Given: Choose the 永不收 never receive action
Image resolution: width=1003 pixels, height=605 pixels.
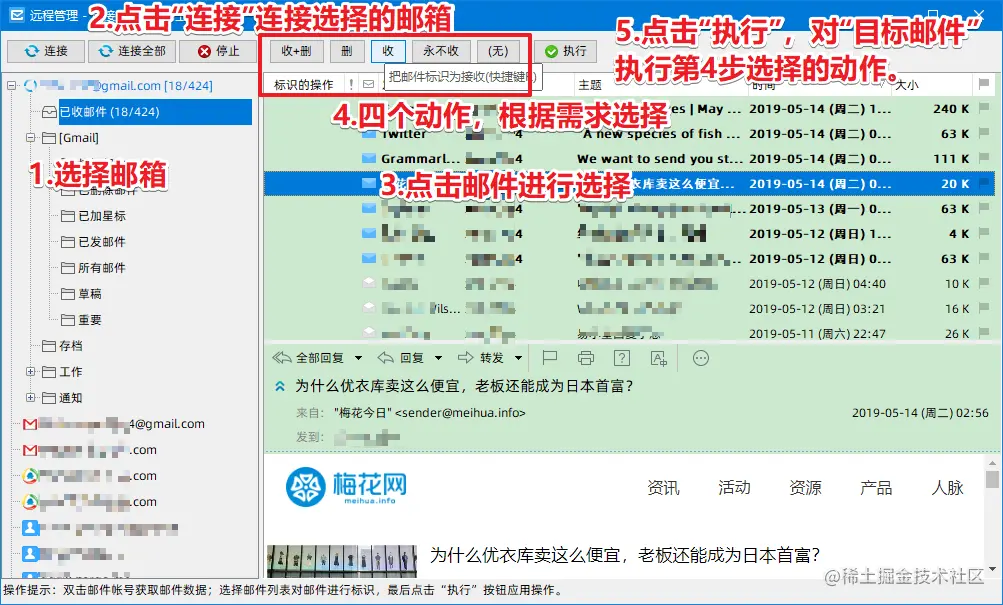Looking at the screenshot, I should click(441, 51).
